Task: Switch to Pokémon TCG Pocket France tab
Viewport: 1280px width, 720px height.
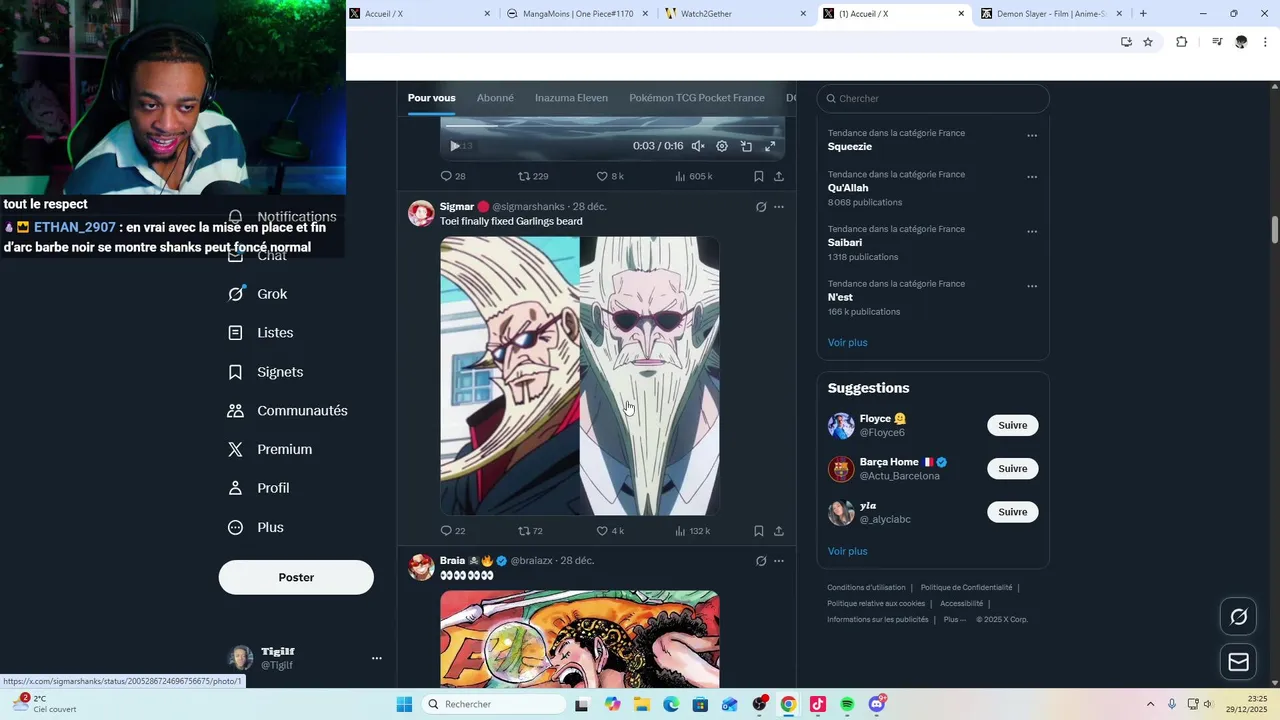Action: tap(697, 98)
